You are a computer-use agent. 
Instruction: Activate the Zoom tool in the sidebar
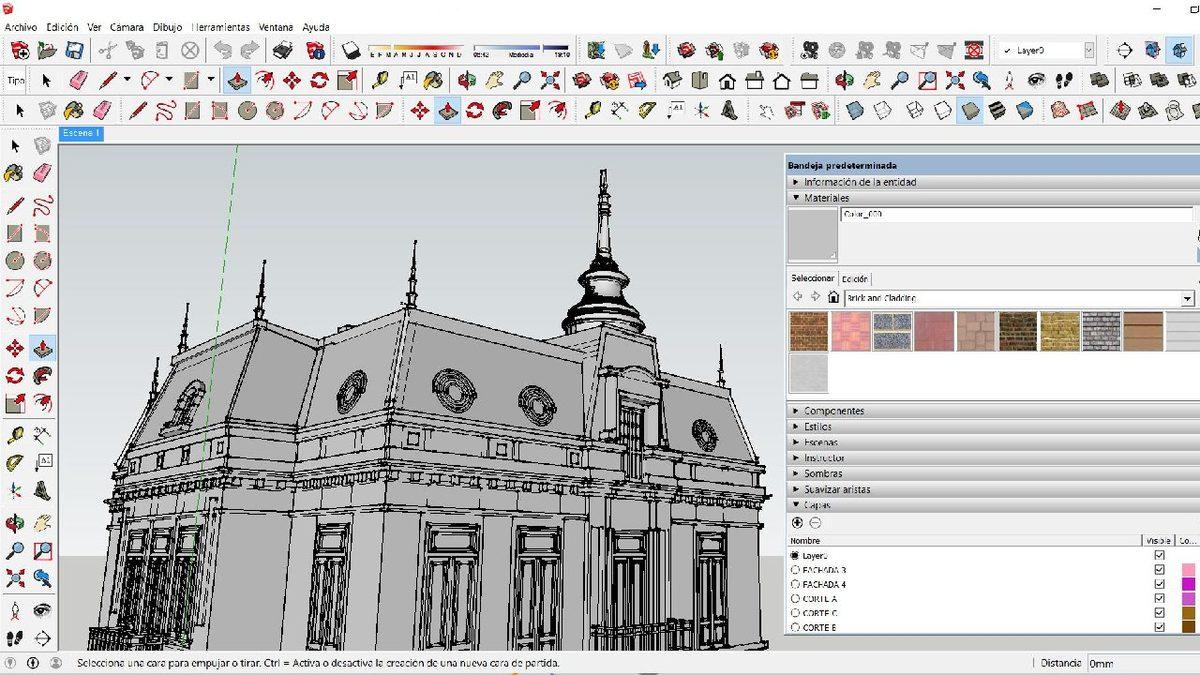tap(15, 550)
